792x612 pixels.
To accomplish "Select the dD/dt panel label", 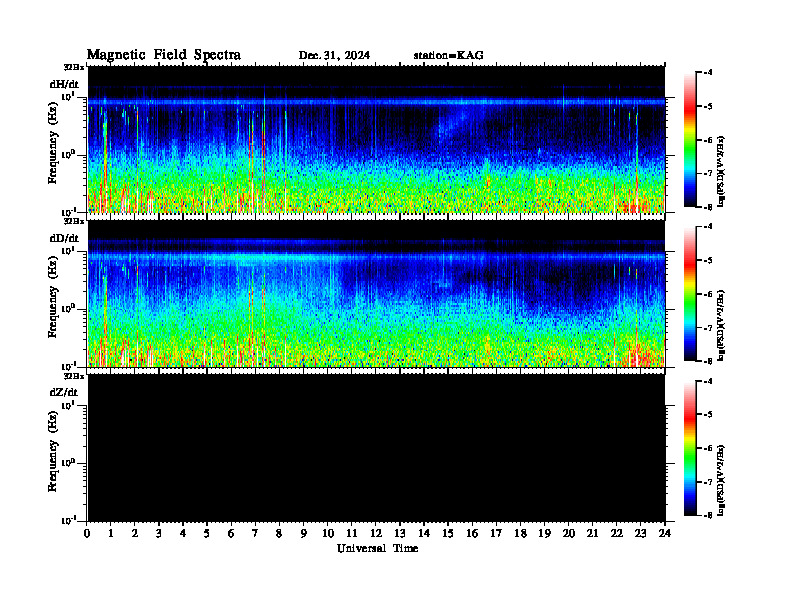I will coord(64,238).
